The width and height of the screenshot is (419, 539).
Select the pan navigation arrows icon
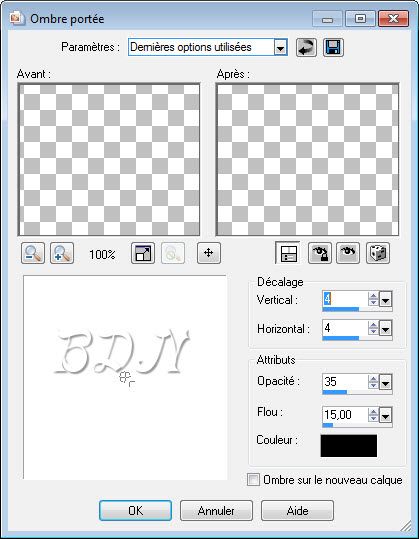click(209, 253)
